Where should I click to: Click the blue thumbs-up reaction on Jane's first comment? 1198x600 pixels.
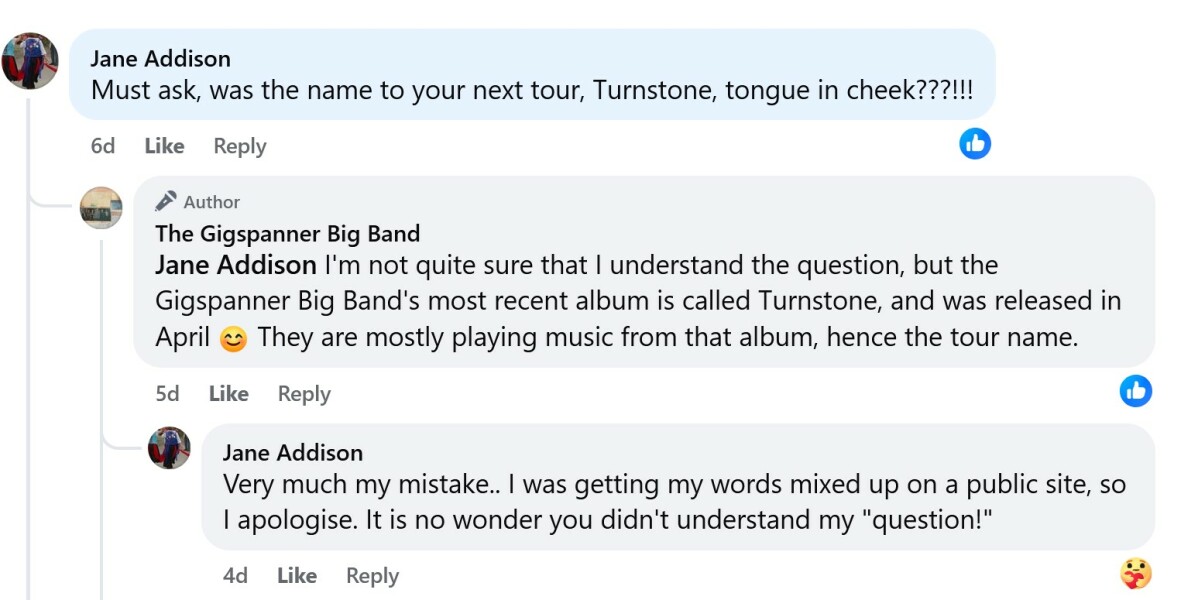[x=975, y=143]
